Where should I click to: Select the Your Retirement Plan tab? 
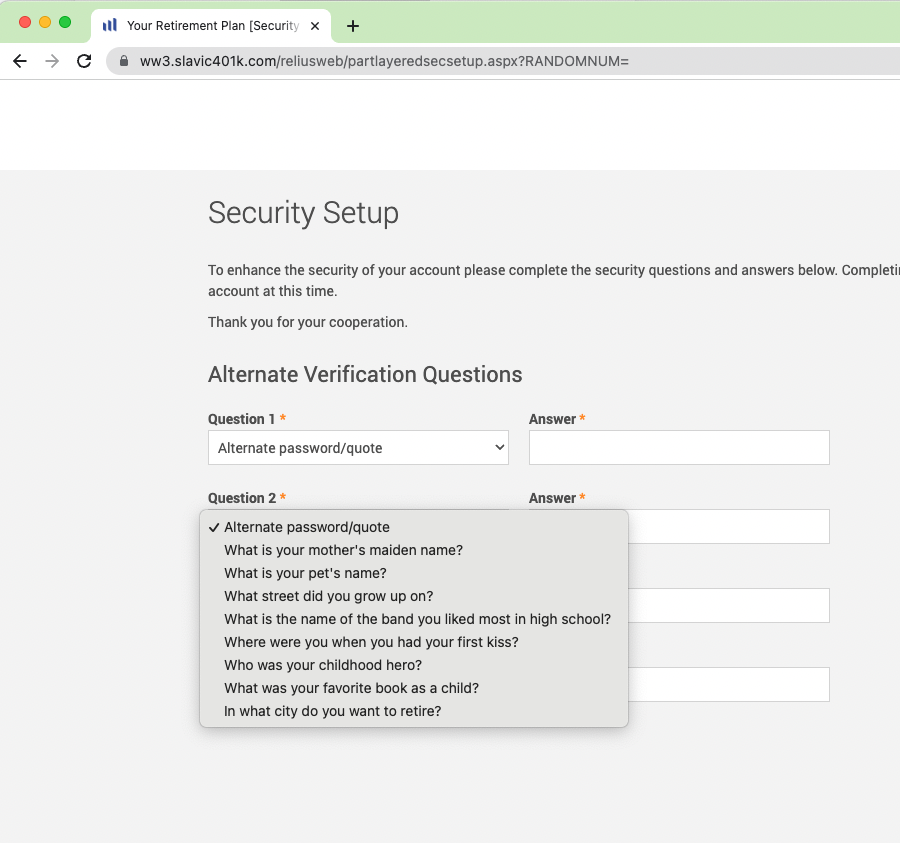pyautogui.click(x=211, y=26)
